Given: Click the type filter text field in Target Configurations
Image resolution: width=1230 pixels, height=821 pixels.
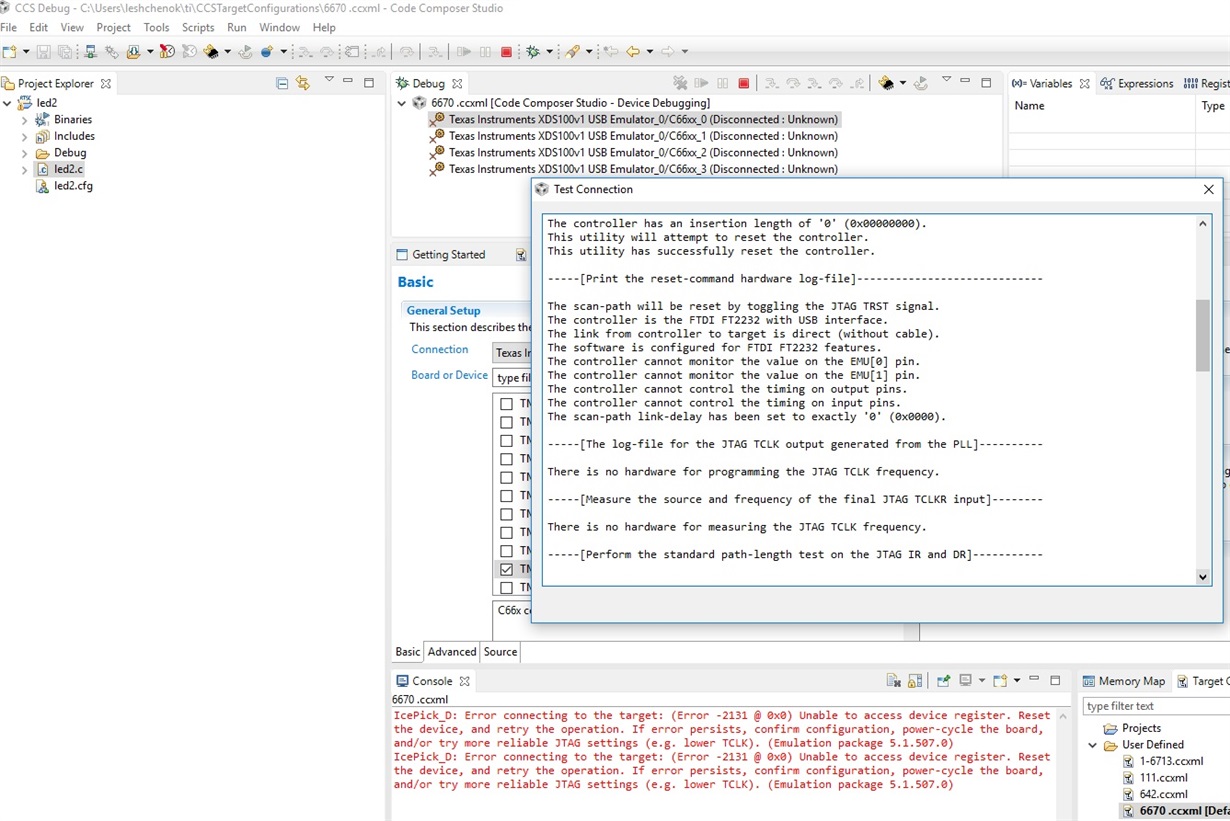Looking at the screenshot, I should tap(1157, 706).
